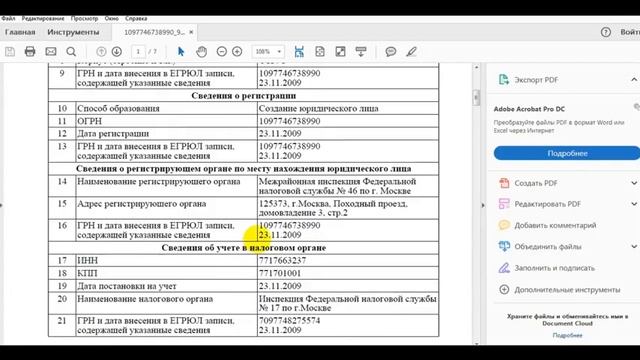Follow the Document Cloud Learn more link
640x360 pixels.
[567, 335]
